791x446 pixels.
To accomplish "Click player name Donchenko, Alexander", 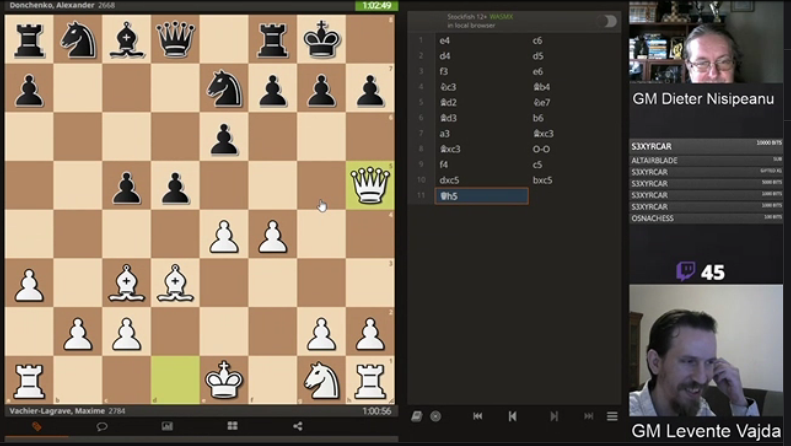I will point(52,6).
